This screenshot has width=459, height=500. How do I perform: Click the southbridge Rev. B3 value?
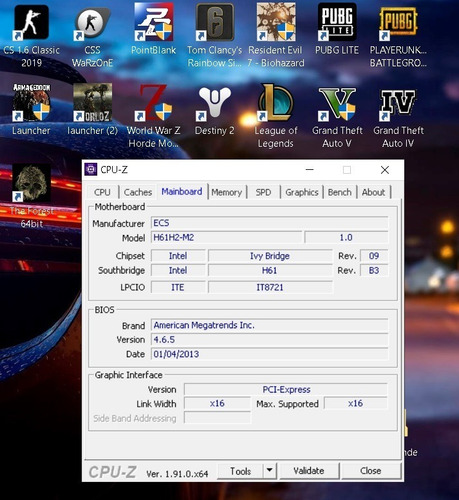tap(374, 270)
